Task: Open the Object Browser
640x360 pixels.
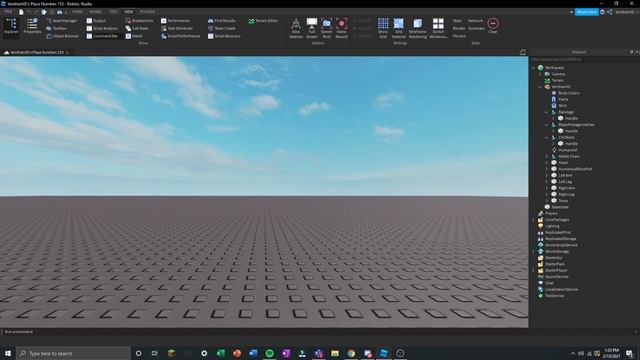Action: [x=62, y=36]
